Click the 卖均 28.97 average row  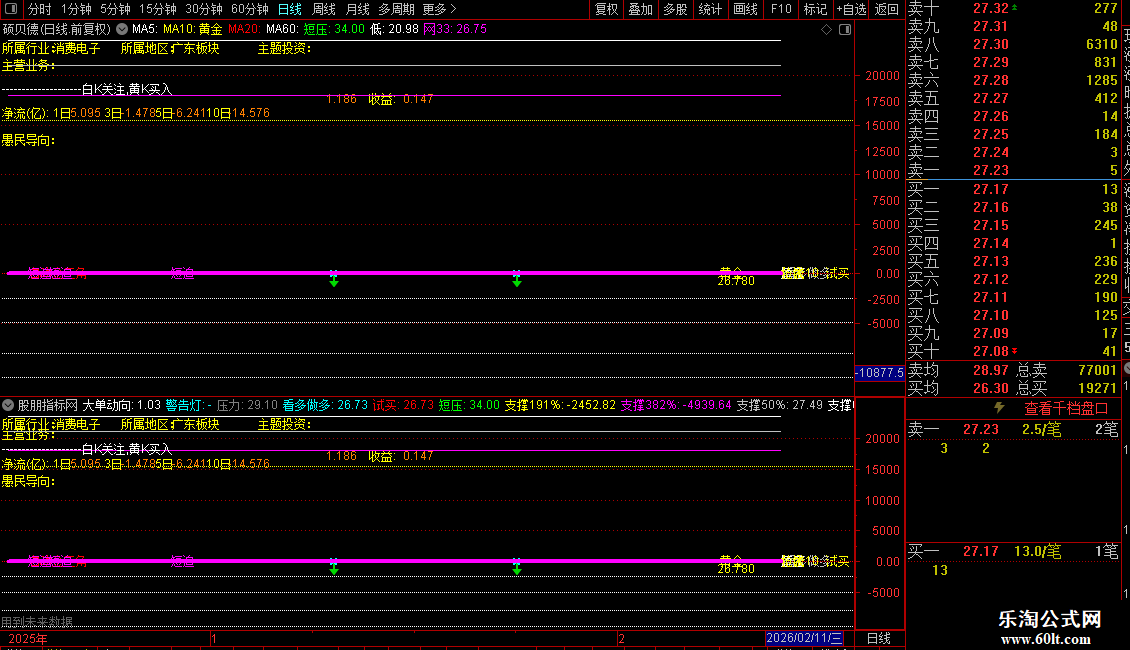coord(958,370)
